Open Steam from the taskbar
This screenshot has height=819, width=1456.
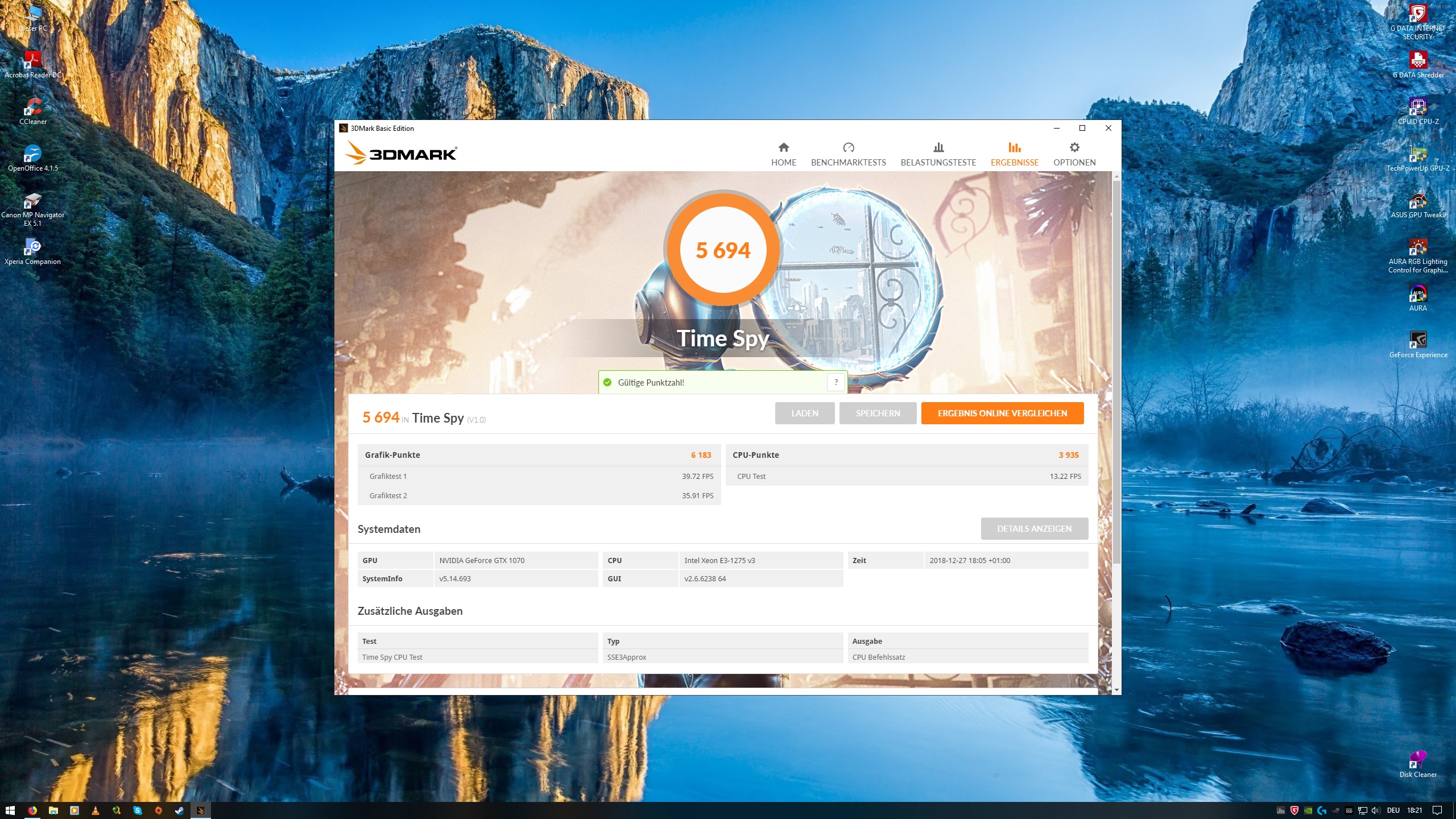coord(180,810)
